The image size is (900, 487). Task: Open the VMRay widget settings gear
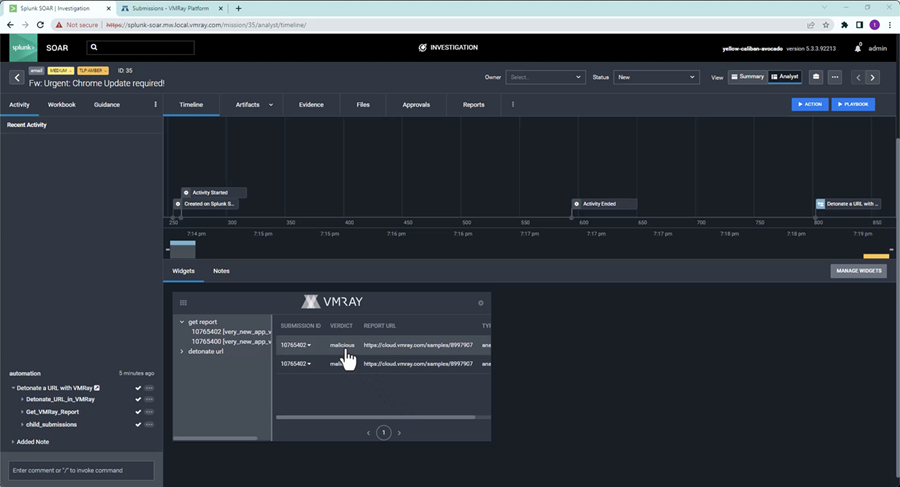[481, 303]
